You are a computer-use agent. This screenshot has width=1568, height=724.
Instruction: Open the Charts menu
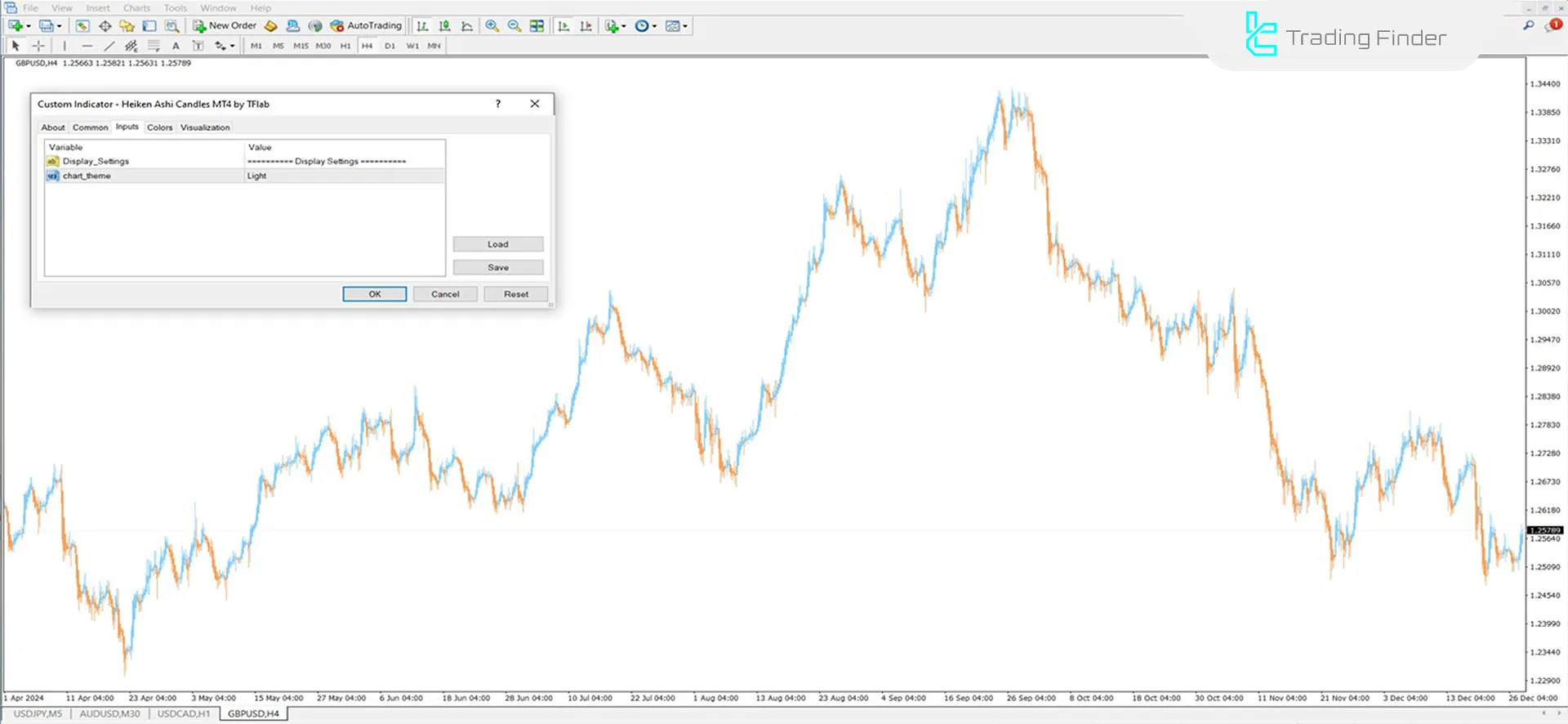(136, 8)
